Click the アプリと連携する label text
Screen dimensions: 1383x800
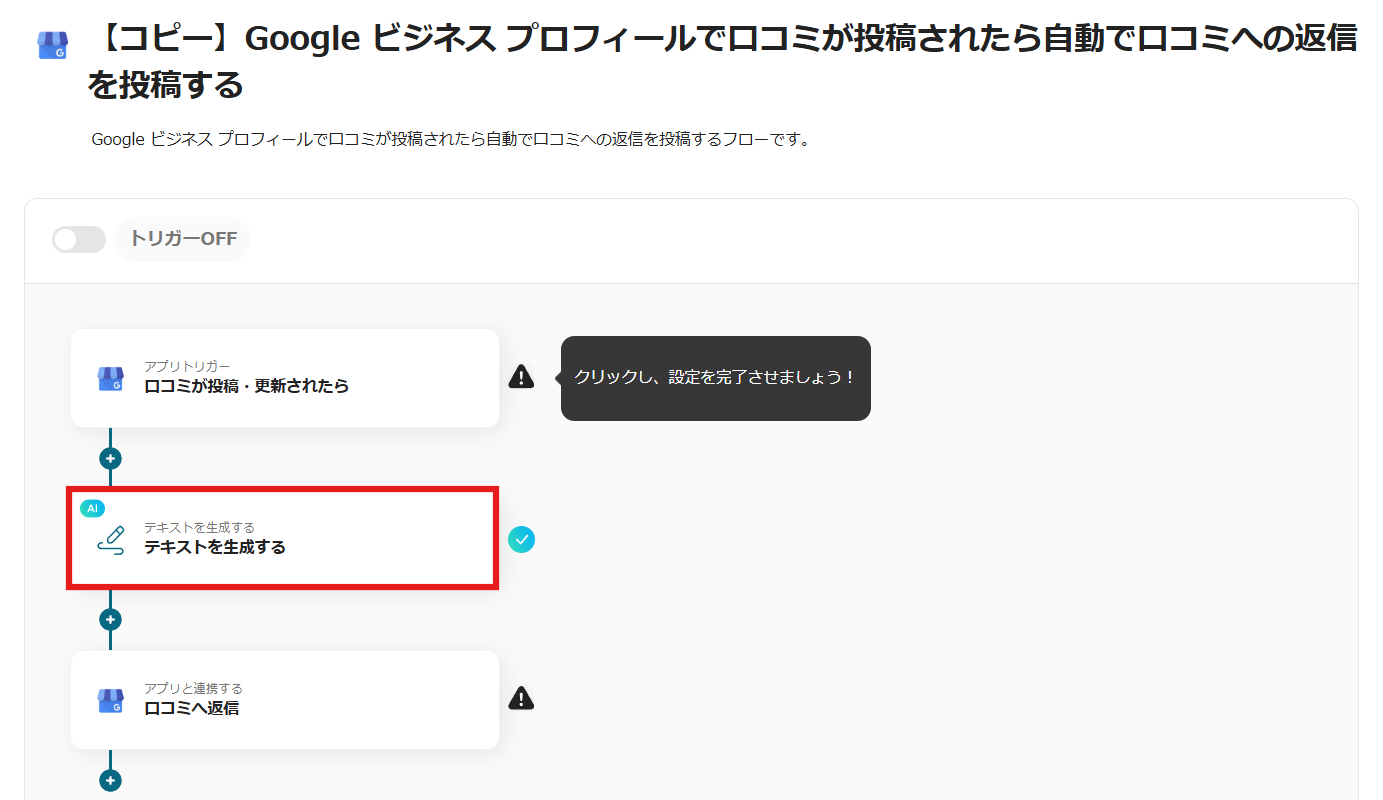(193, 688)
